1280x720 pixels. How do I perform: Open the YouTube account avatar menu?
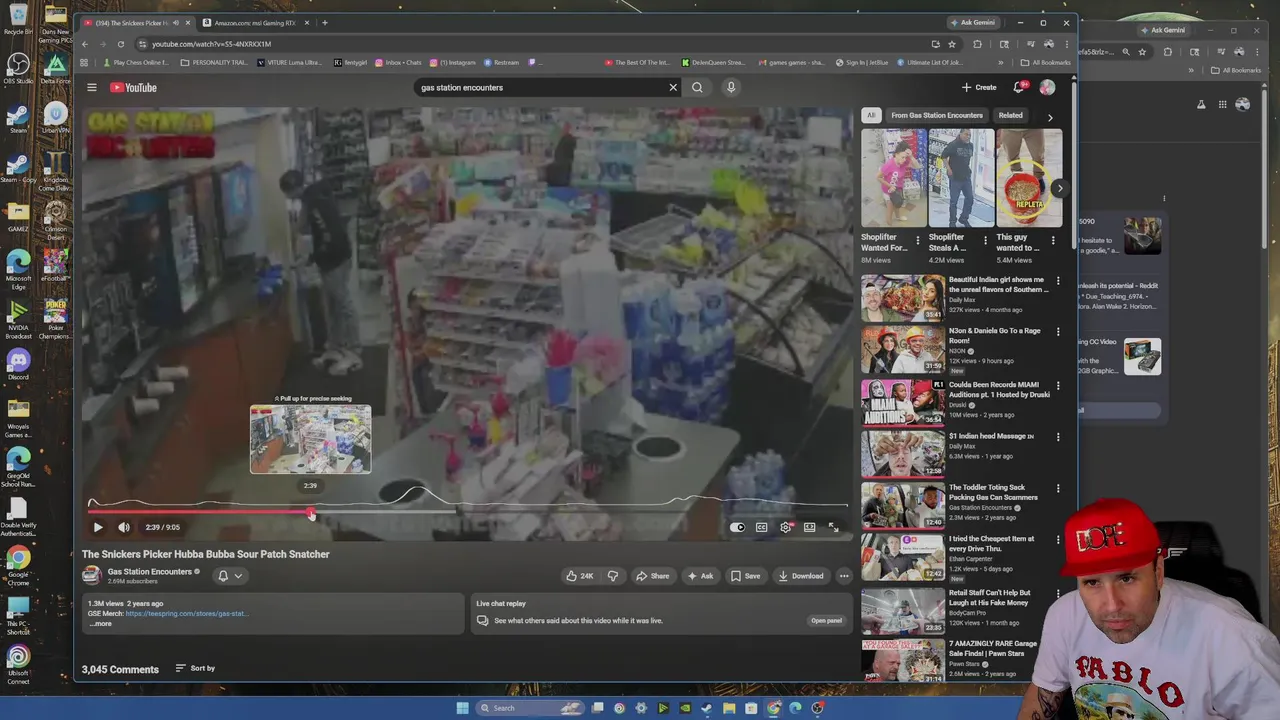[x=1047, y=88]
